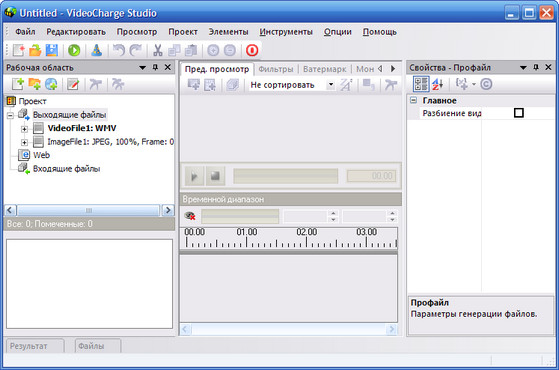
Task: Open a project with the folder icon
Action: click(x=35, y=50)
